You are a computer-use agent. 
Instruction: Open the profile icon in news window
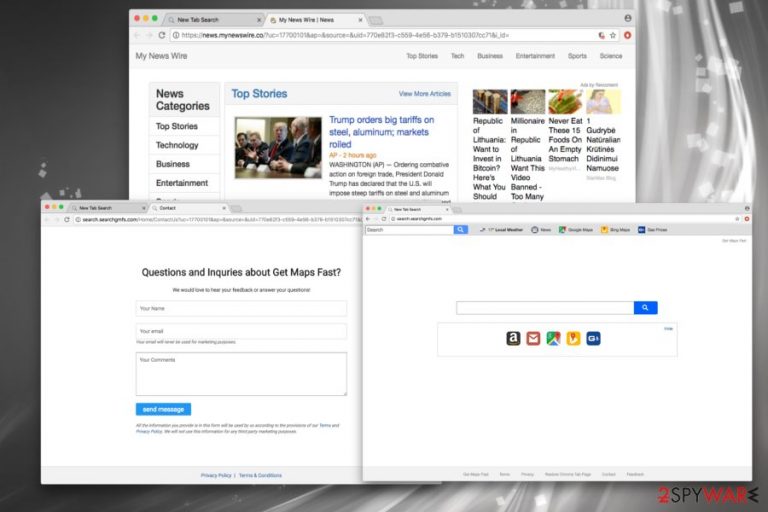pos(627,18)
